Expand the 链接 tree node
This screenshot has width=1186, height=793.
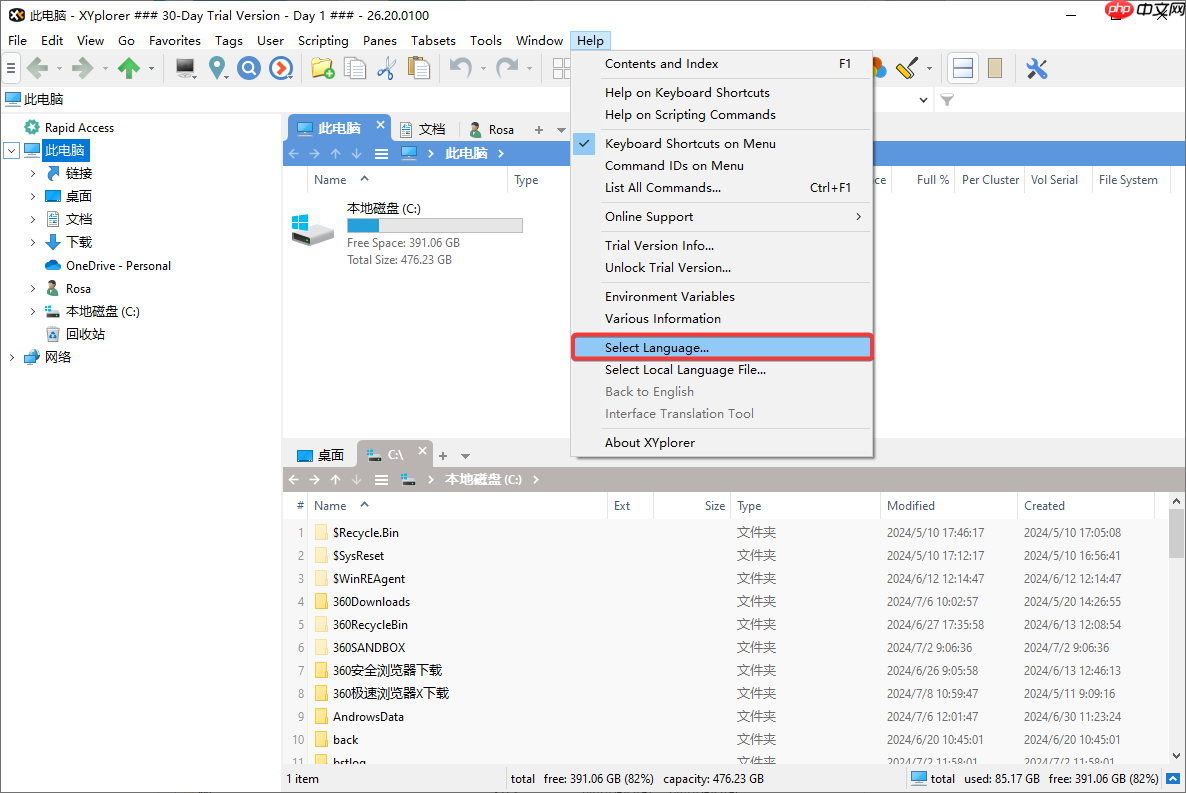point(33,173)
